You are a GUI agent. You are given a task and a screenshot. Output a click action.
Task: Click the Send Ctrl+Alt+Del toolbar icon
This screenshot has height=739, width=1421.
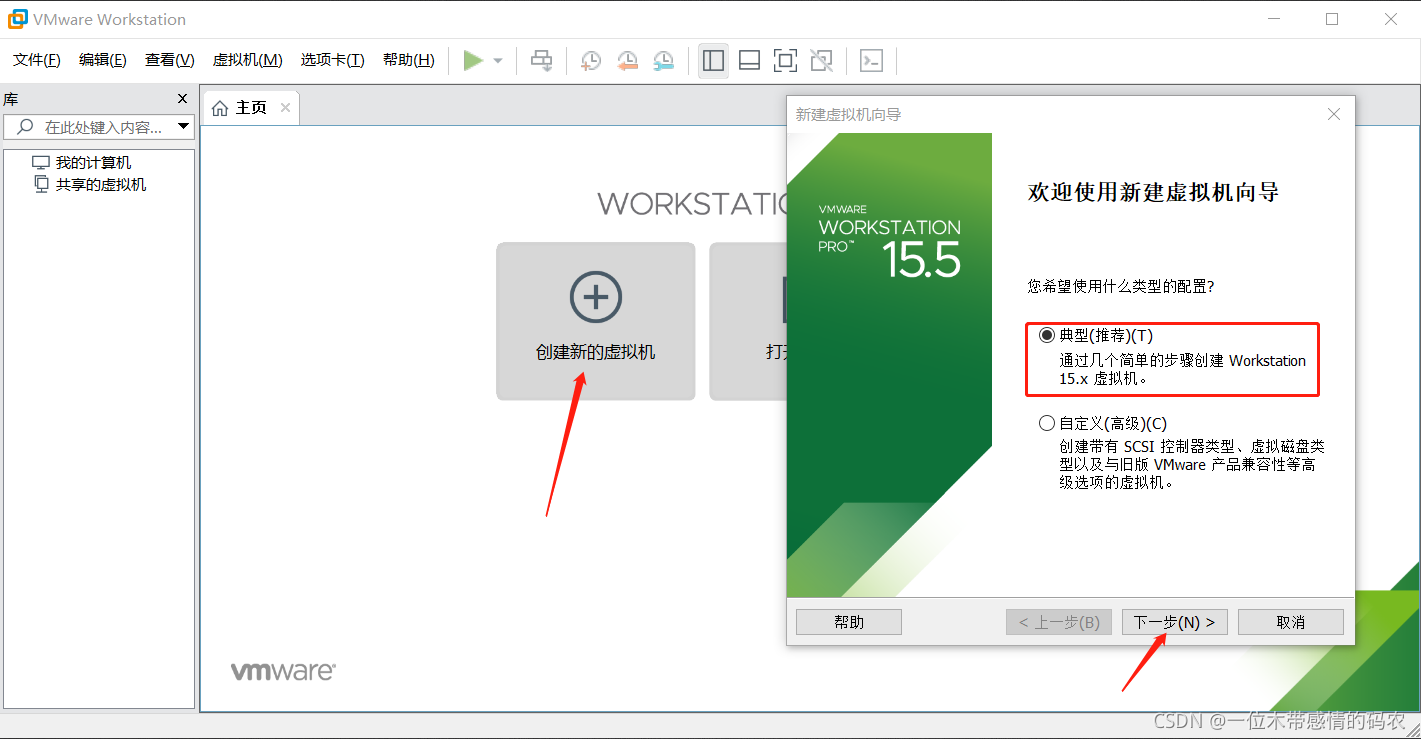coord(541,61)
